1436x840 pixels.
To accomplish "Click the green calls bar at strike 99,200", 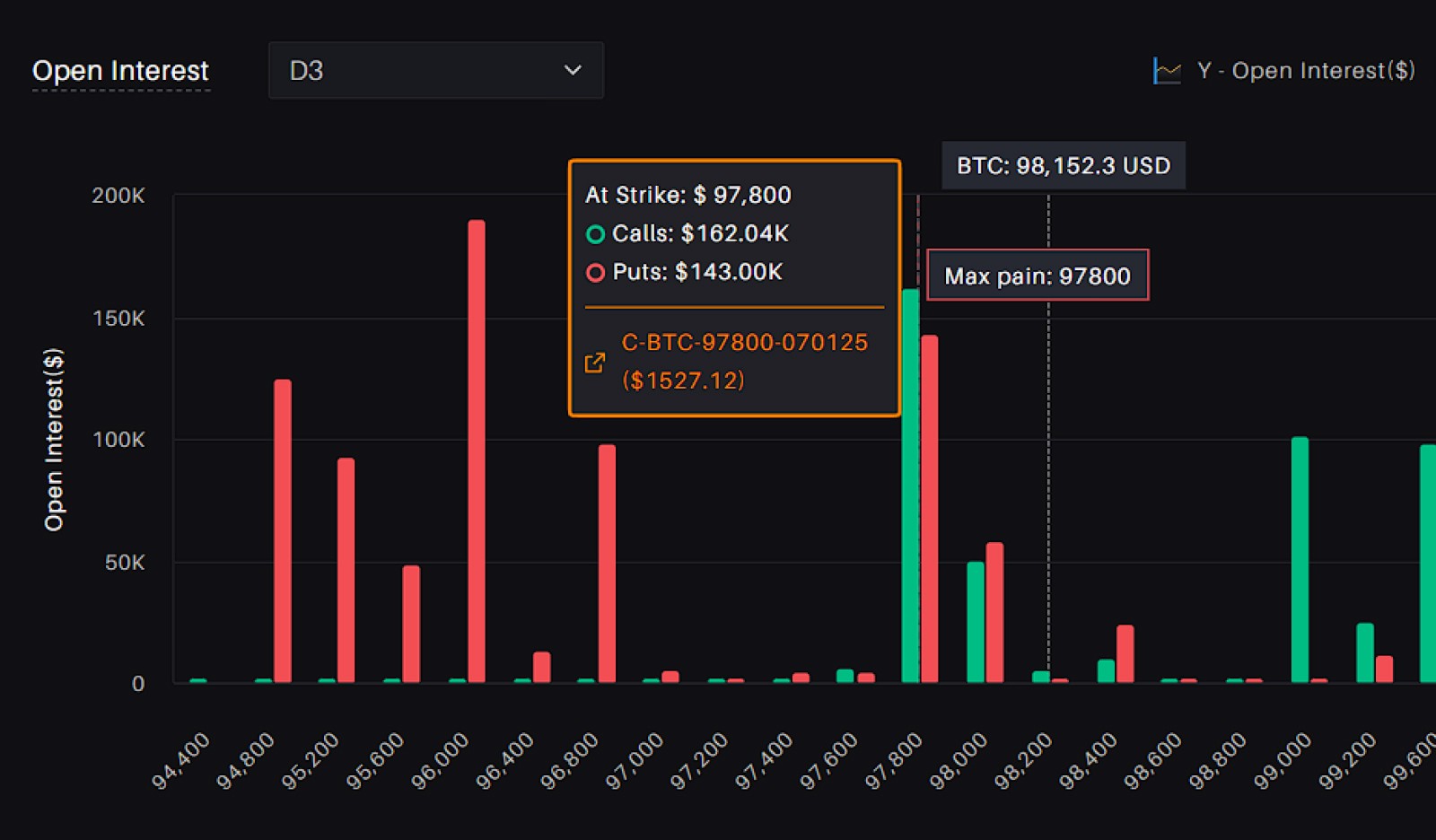I will 1365,653.
